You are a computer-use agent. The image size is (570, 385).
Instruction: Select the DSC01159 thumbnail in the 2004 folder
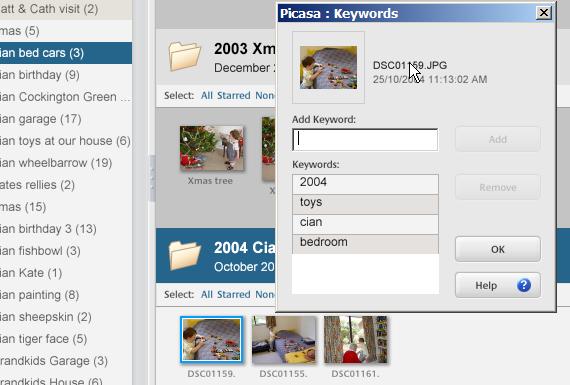(x=211, y=340)
